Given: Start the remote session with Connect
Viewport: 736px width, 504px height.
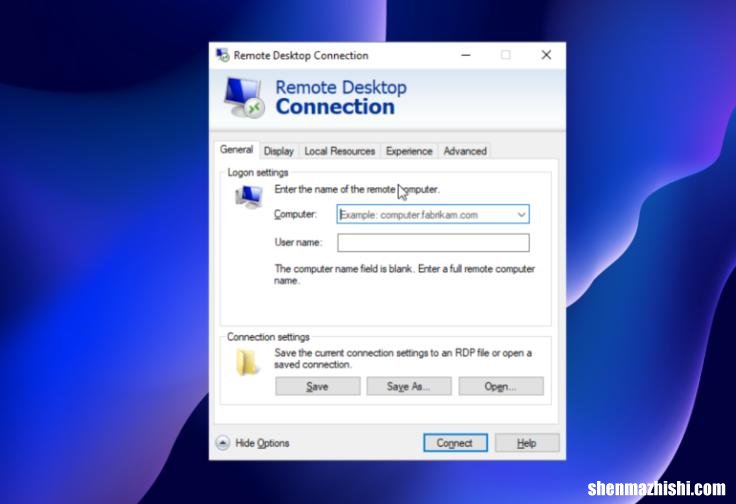Looking at the screenshot, I should click(455, 443).
